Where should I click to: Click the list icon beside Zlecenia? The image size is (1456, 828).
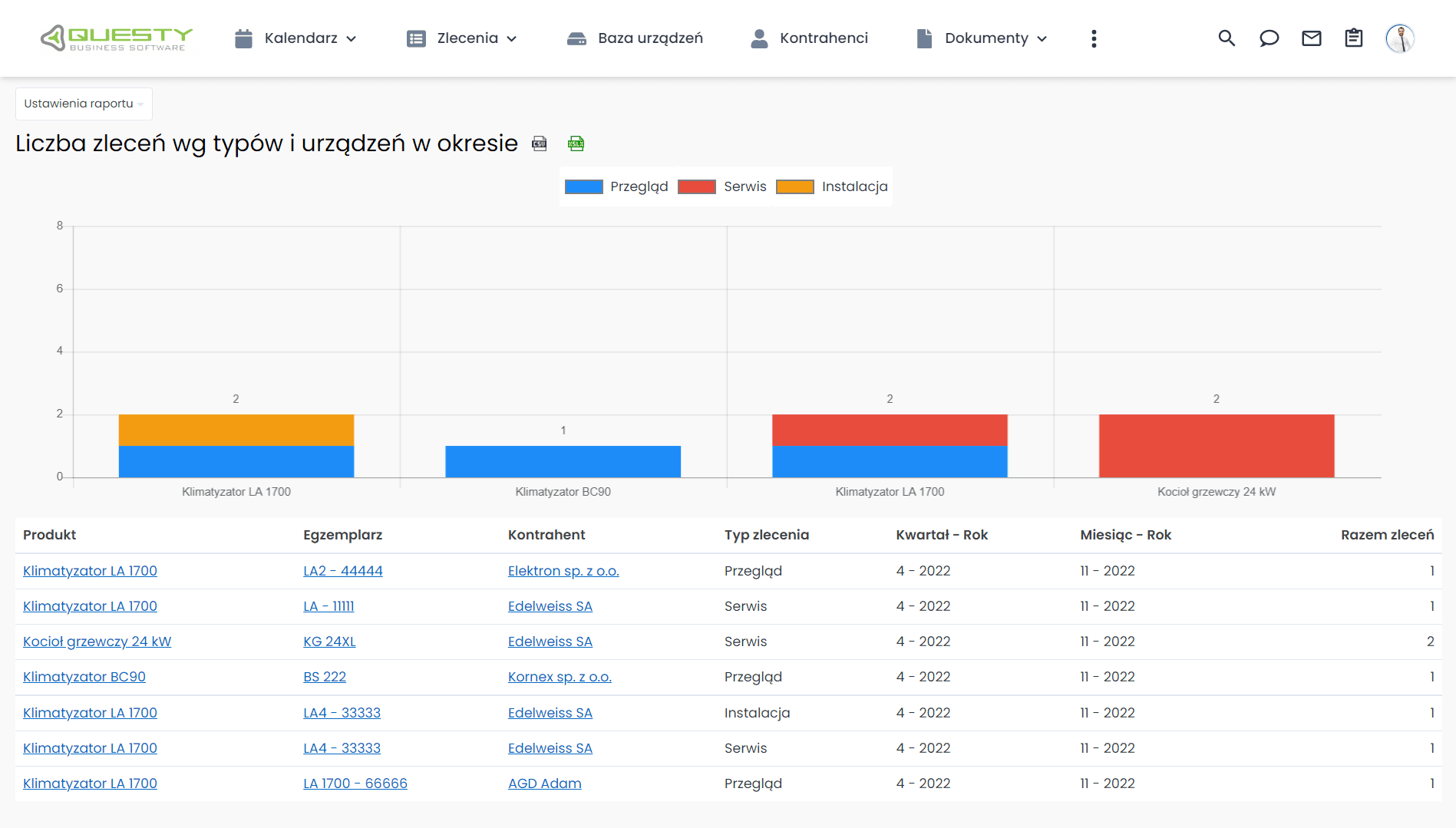pos(416,38)
